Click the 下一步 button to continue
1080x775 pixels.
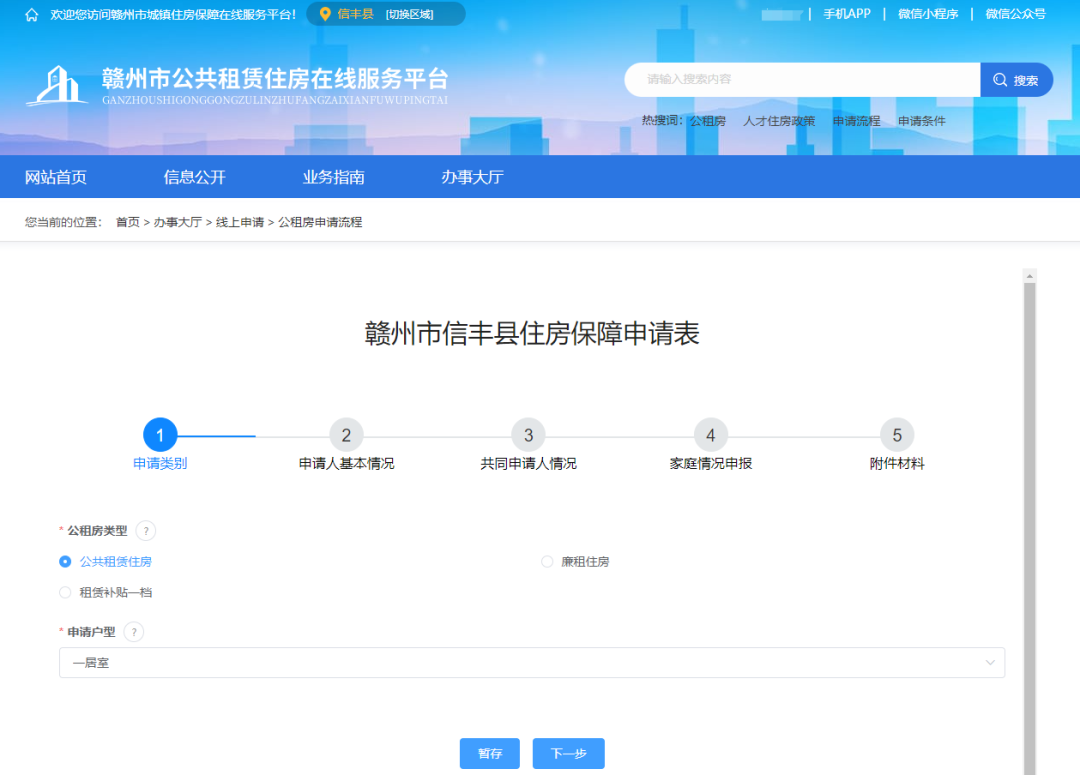click(568, 753)
